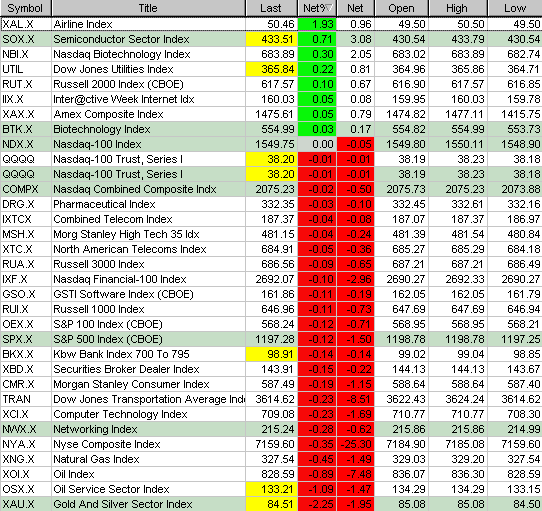Select Nasdaq Combined Composite Indx title
Viewport: 542px width, 511px height.
pyautogui.click(x=135, y=189)
